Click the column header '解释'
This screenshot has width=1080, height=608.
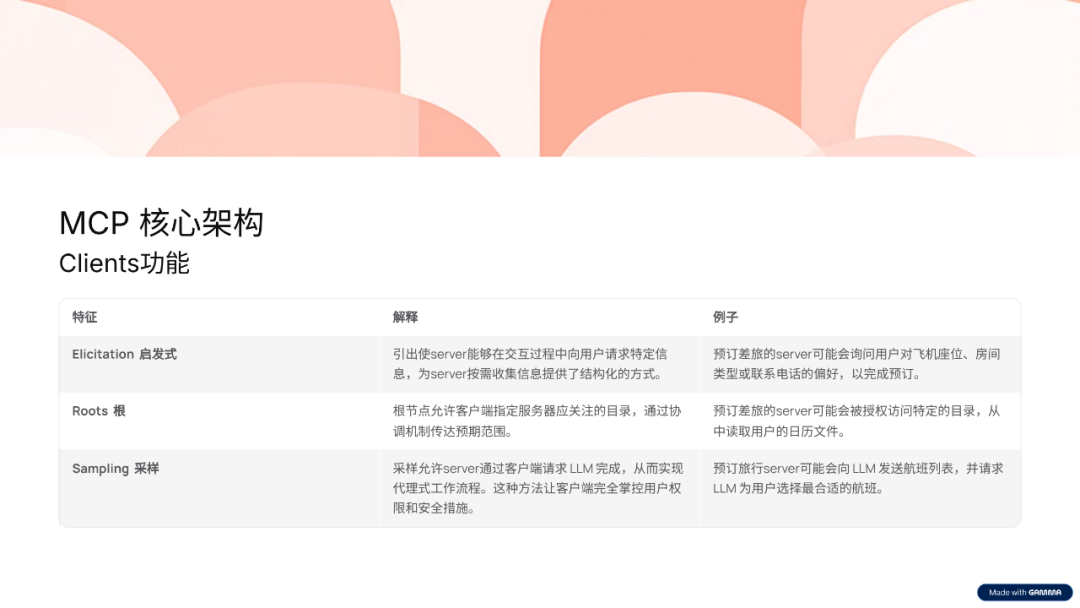(x=405, y=317)
